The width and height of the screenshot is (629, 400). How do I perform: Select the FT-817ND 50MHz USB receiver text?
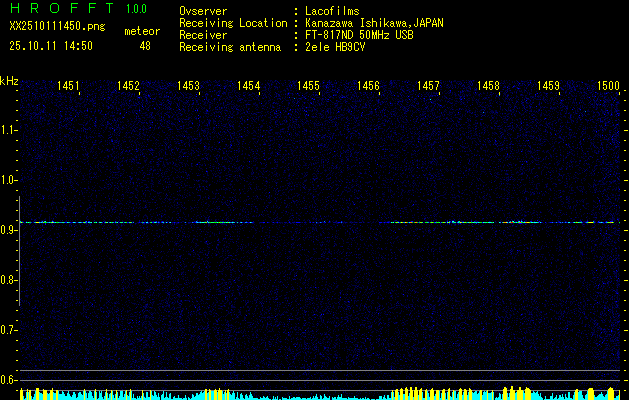point(359,34)
